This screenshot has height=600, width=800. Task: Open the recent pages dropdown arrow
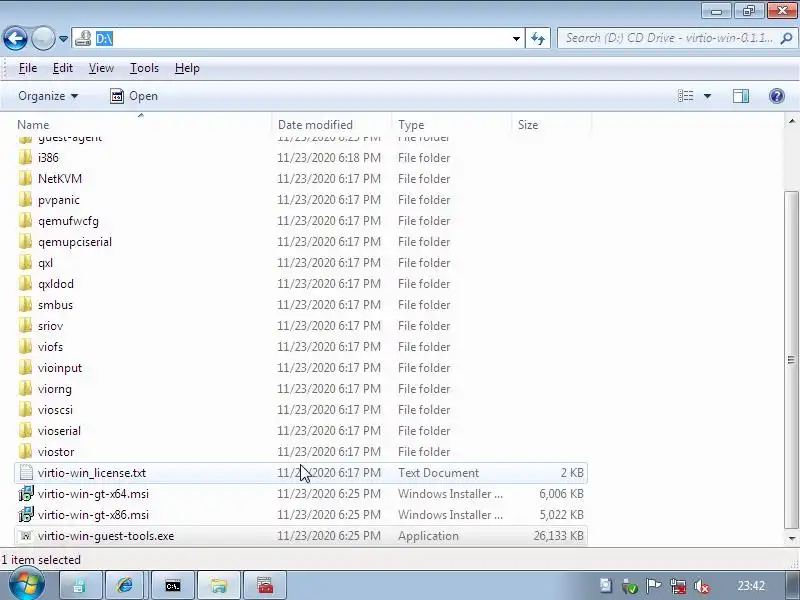(63, 39)
